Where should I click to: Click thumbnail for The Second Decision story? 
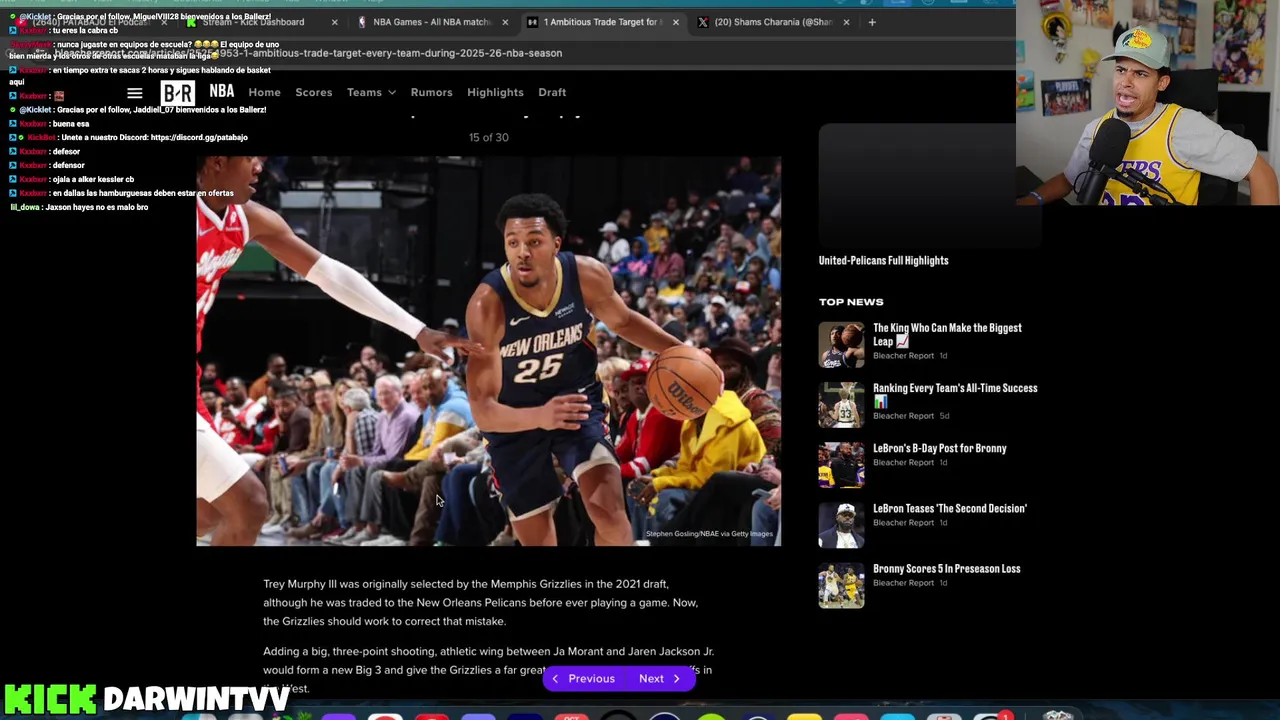tap(841, 524)
